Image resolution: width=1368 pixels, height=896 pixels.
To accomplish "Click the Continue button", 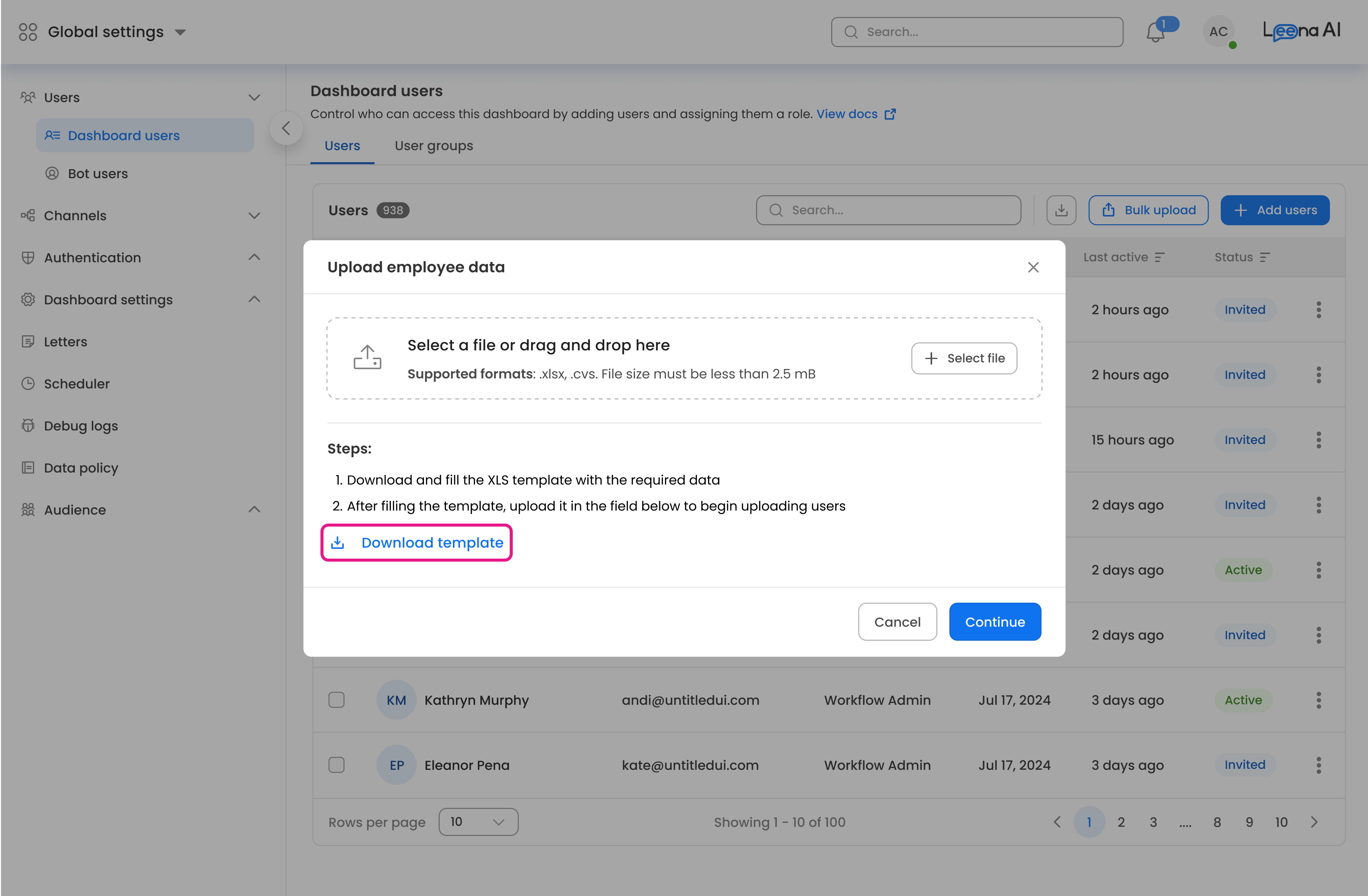I will click(995, 622).
